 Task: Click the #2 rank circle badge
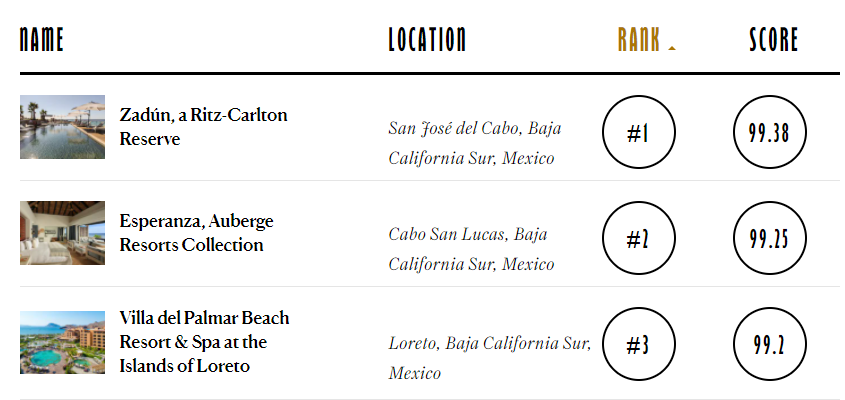[639, 239]
